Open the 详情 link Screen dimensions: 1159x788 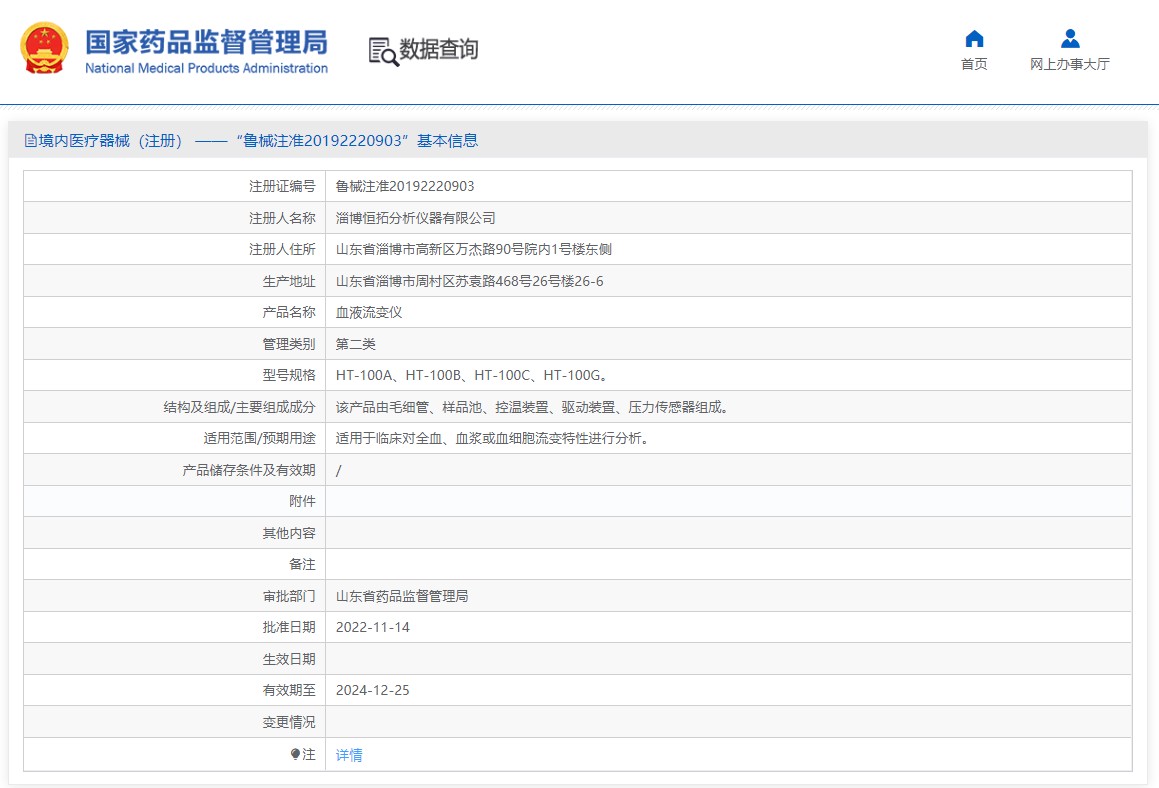[x=349, y=755]
